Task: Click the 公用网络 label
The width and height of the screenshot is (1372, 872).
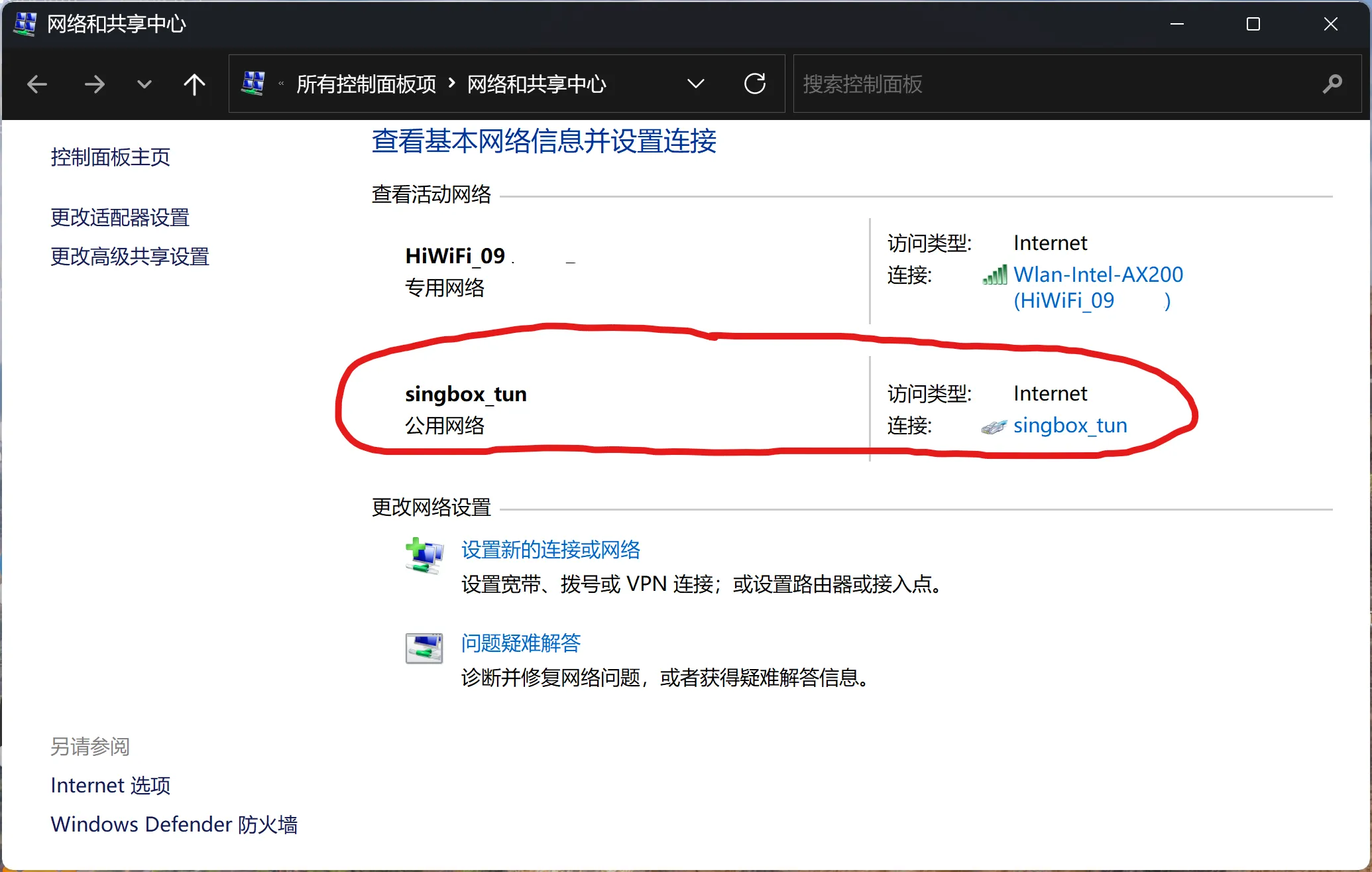Action: [445, 426]
